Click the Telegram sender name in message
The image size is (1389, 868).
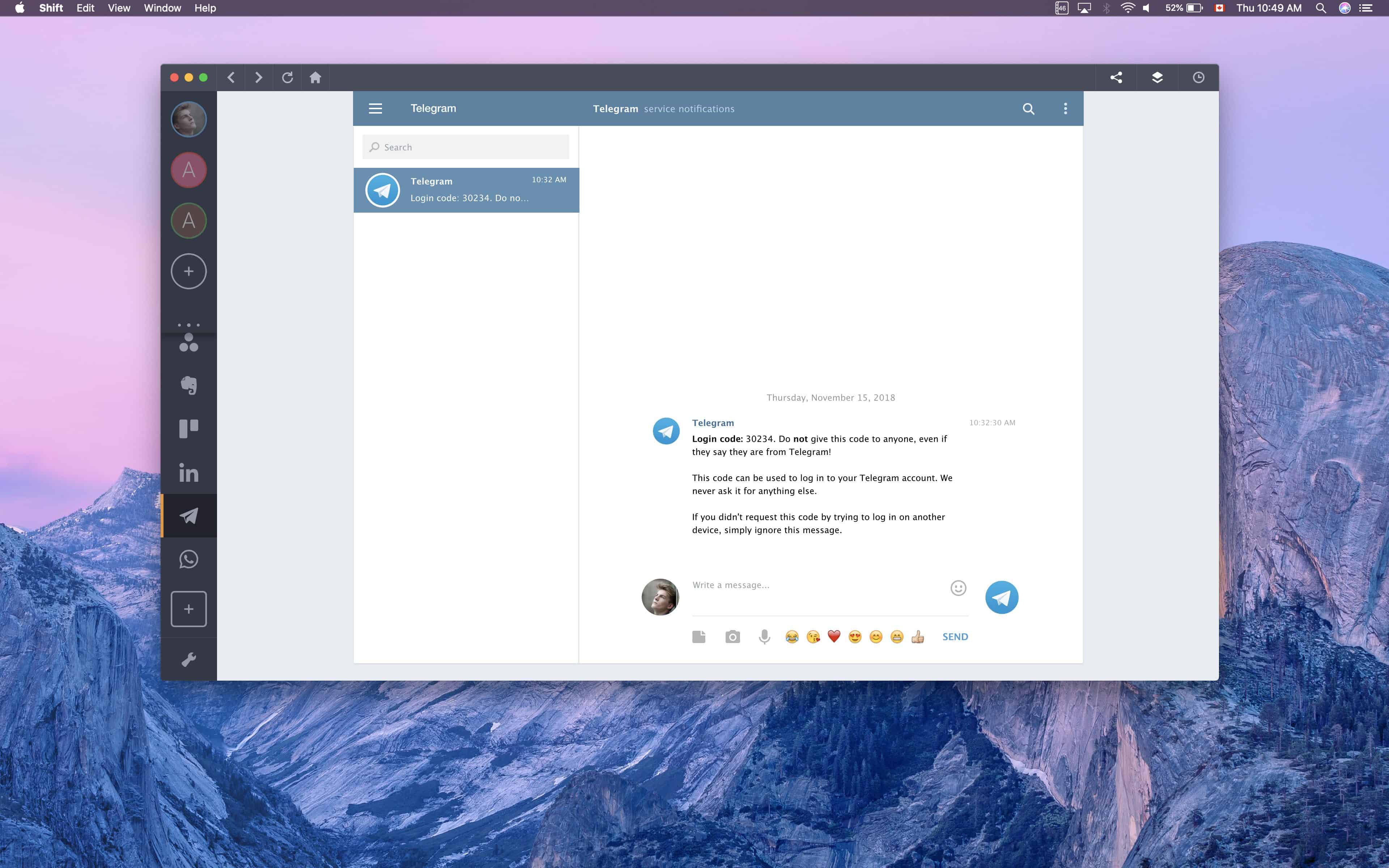(x=713, y=422)
